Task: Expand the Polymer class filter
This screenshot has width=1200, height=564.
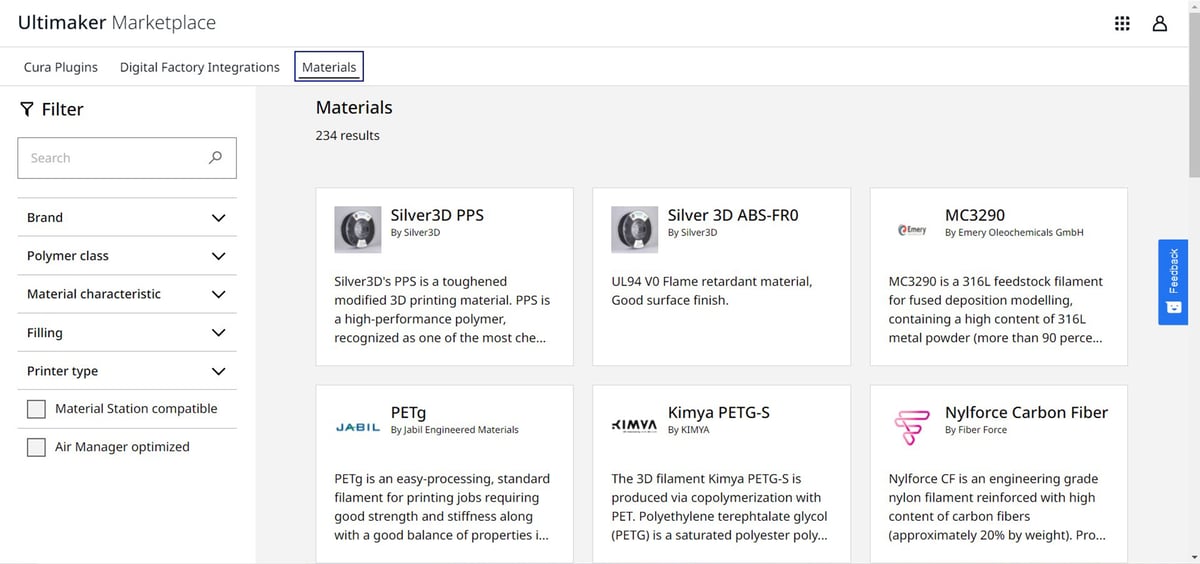Action: 127,256
